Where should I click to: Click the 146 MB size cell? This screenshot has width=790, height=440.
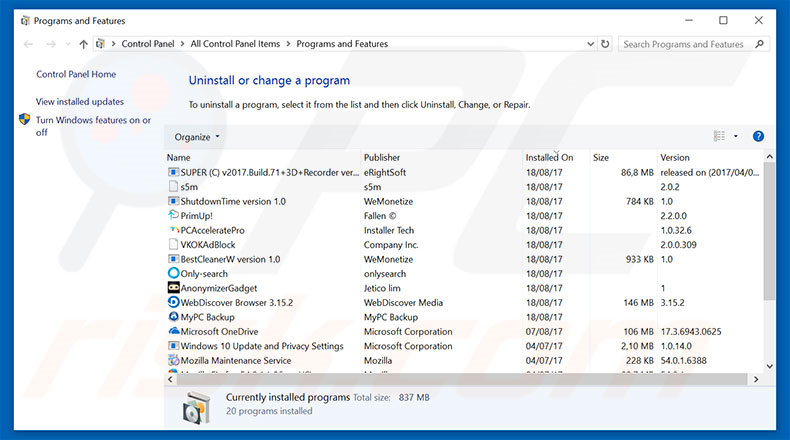(x=638, y=302)
